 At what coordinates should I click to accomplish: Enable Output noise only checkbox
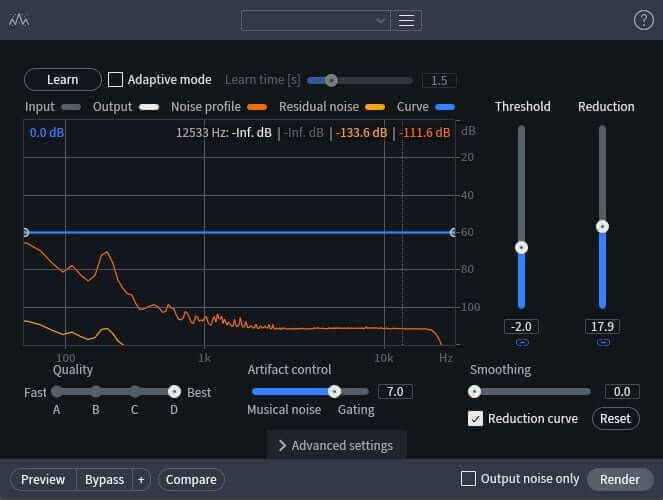tap(468, 479)
